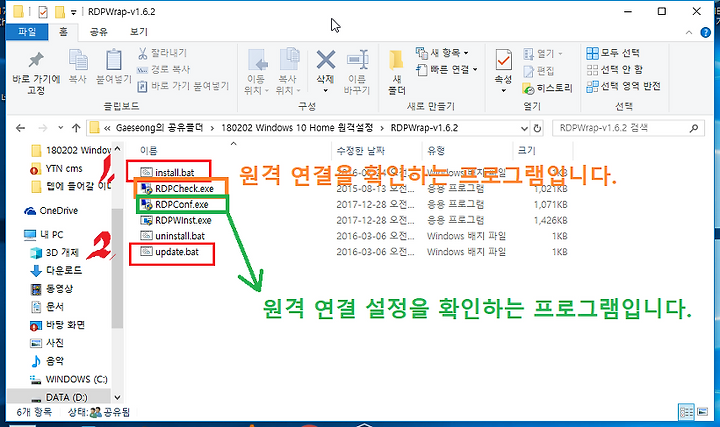Click the New folder icon
The width and height of the screenshot is (720, 427).
[x=396, y=60]
